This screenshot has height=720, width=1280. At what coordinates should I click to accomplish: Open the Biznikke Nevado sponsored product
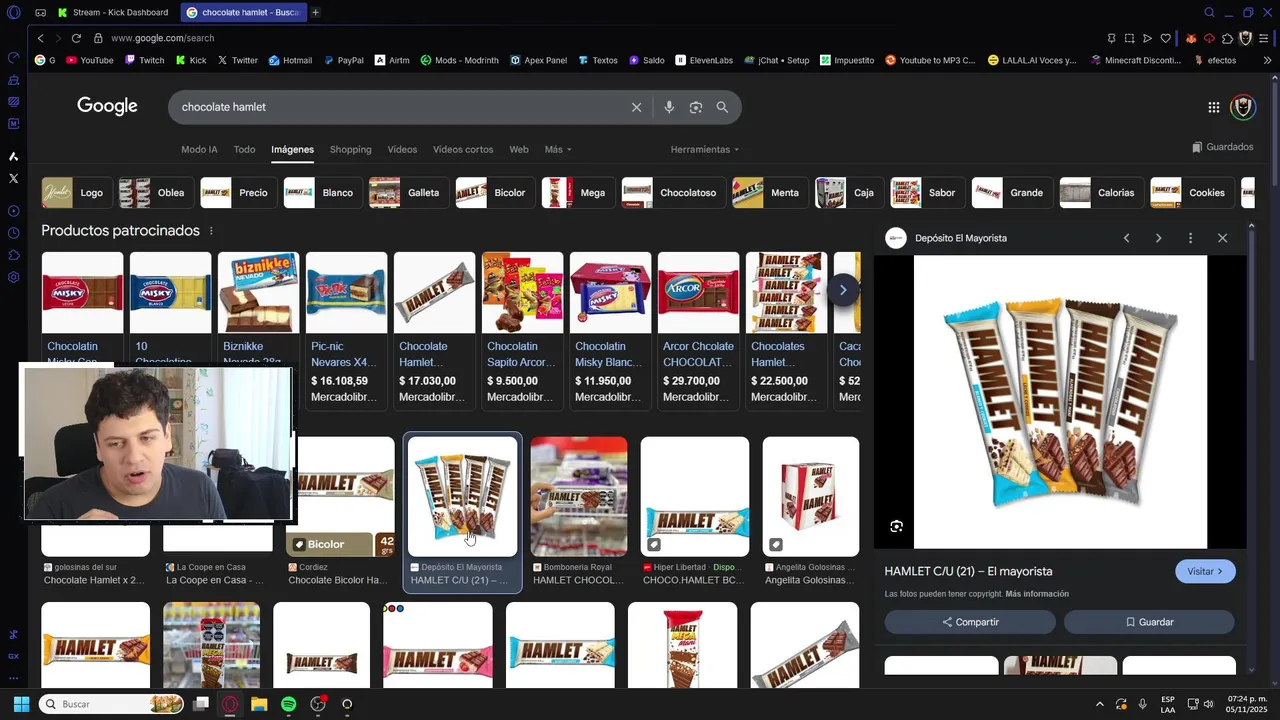[x=258, y=330]
